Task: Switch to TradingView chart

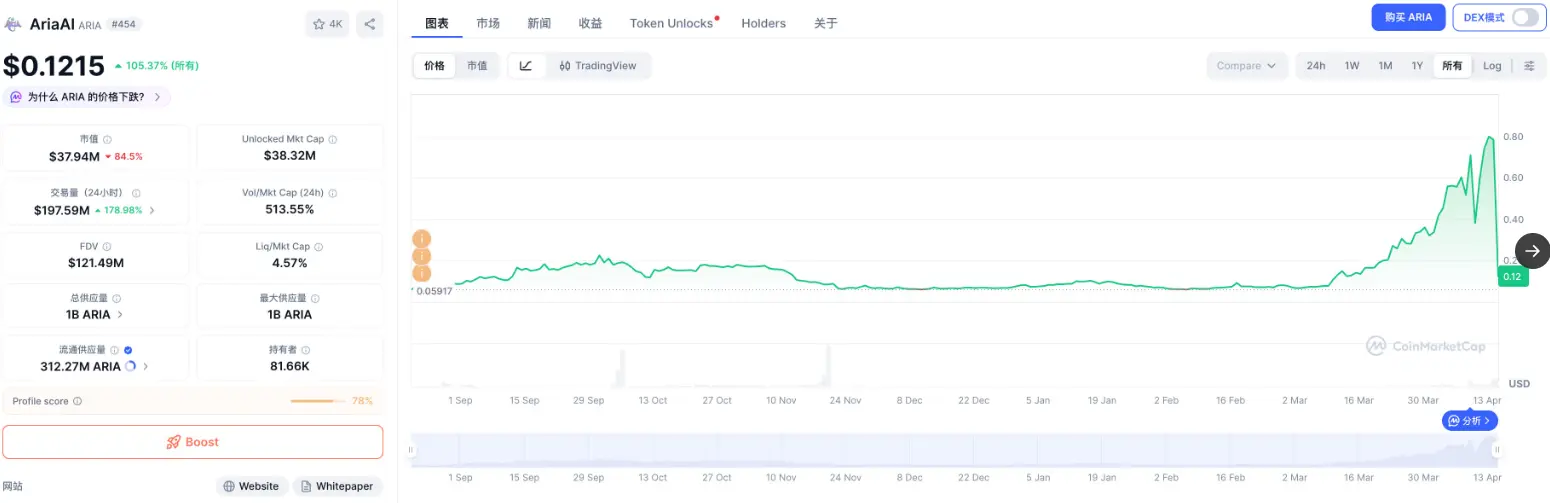Action: 598,66
